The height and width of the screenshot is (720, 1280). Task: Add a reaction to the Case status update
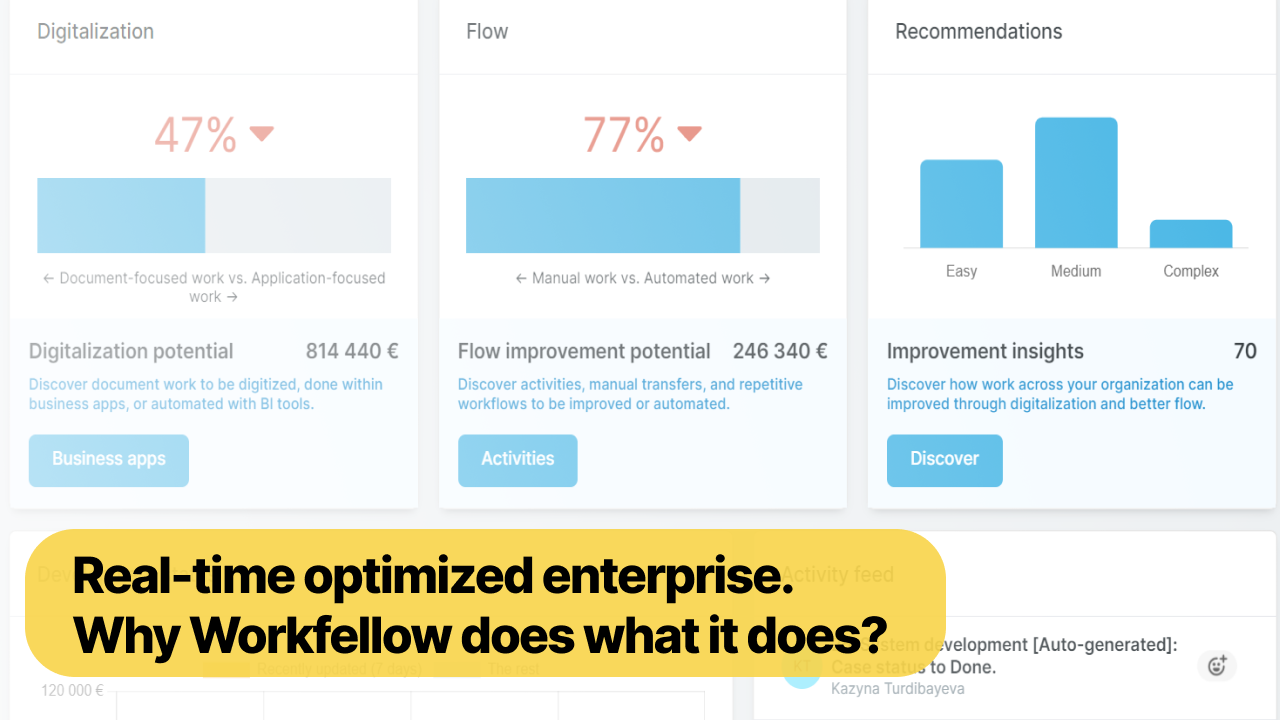pos(1216,665)
